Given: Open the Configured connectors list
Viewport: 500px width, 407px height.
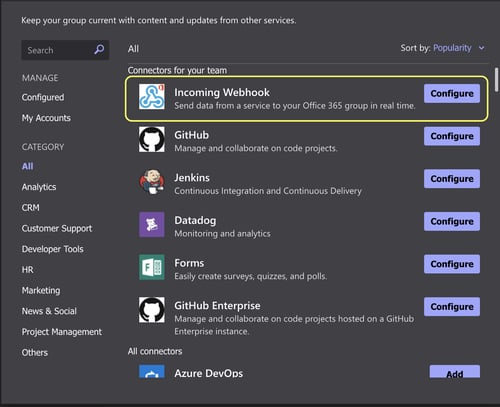Looking at the screenshot, I should click(43, 97).
